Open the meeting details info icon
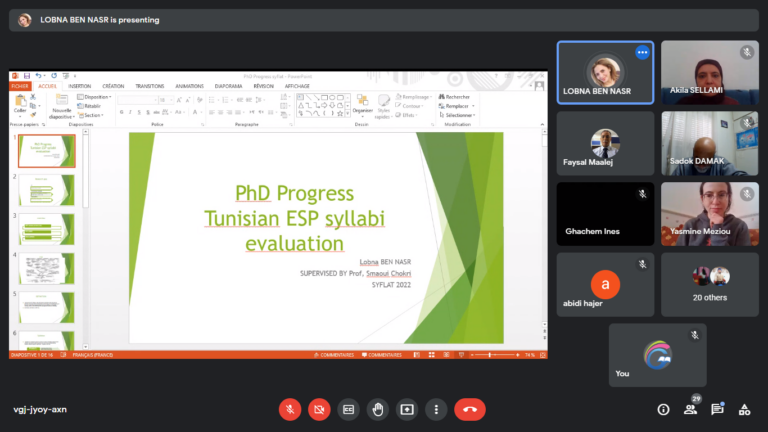The image size is (768, 432). point(663,409)
